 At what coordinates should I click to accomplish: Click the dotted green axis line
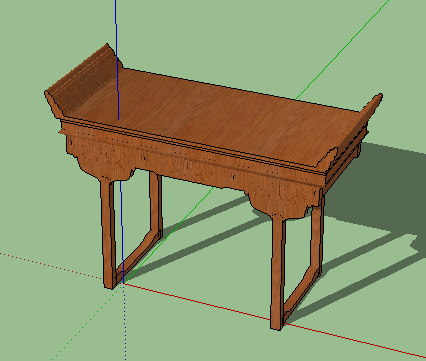click(x=87, y=323)
